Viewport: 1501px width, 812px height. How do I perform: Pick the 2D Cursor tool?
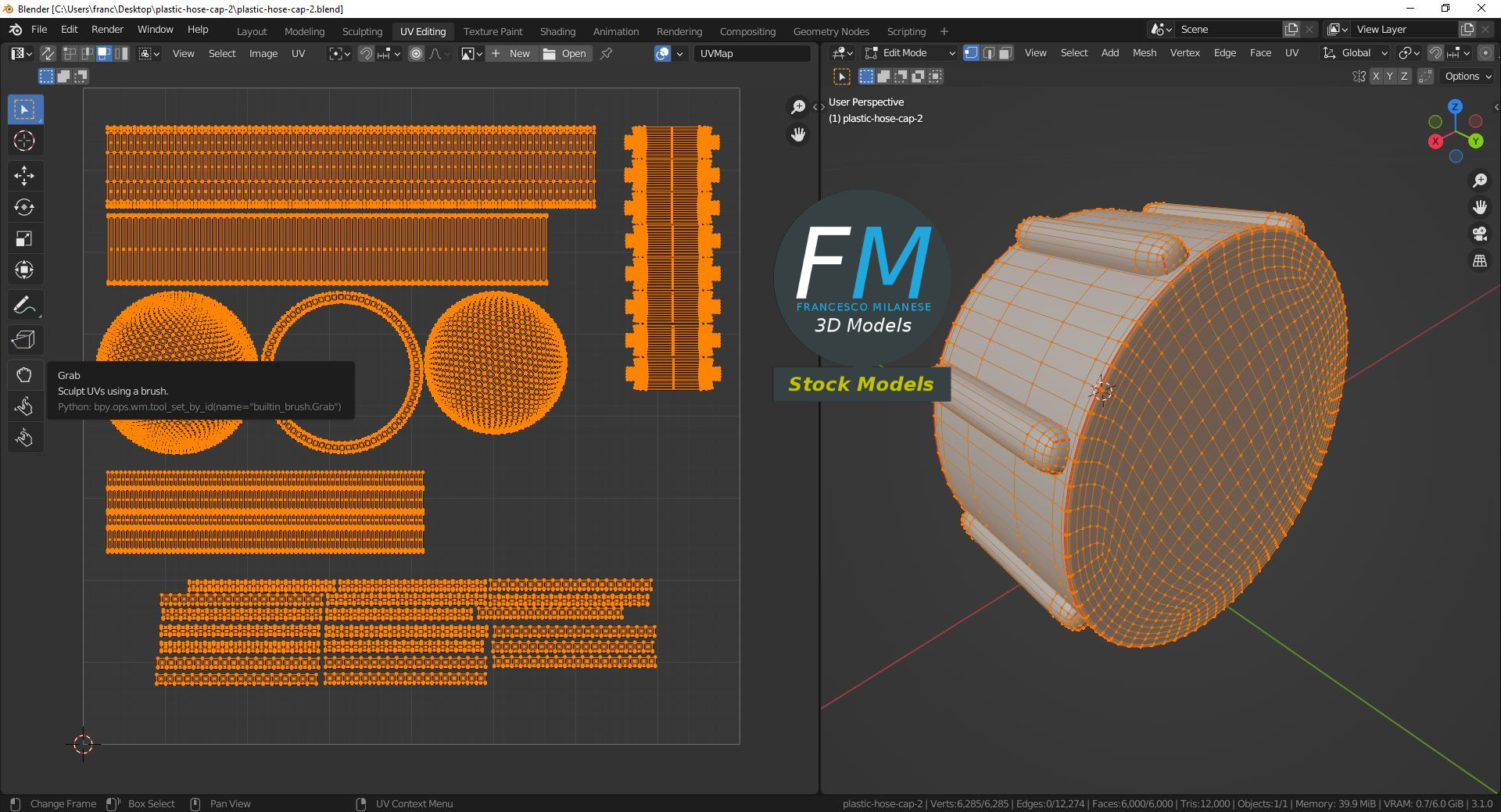pyautogui.click(x=24, y=141)
